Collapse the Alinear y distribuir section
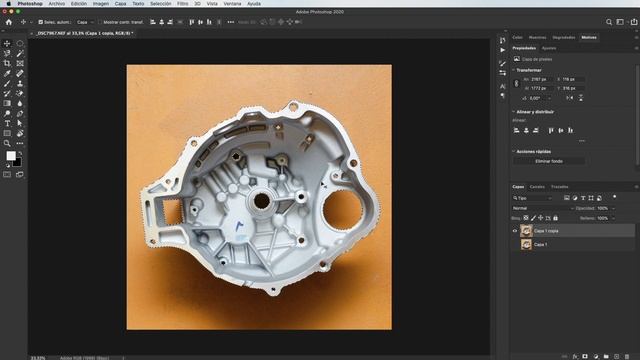The width and height of the screenshot is (640, 360). point(513,112)
